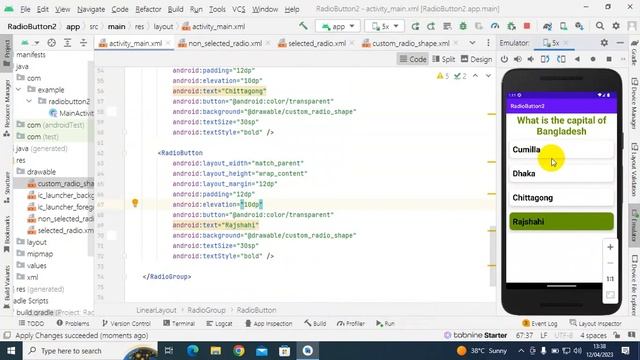Collapse all in project panel toolbar

click(x=83, y=43)
